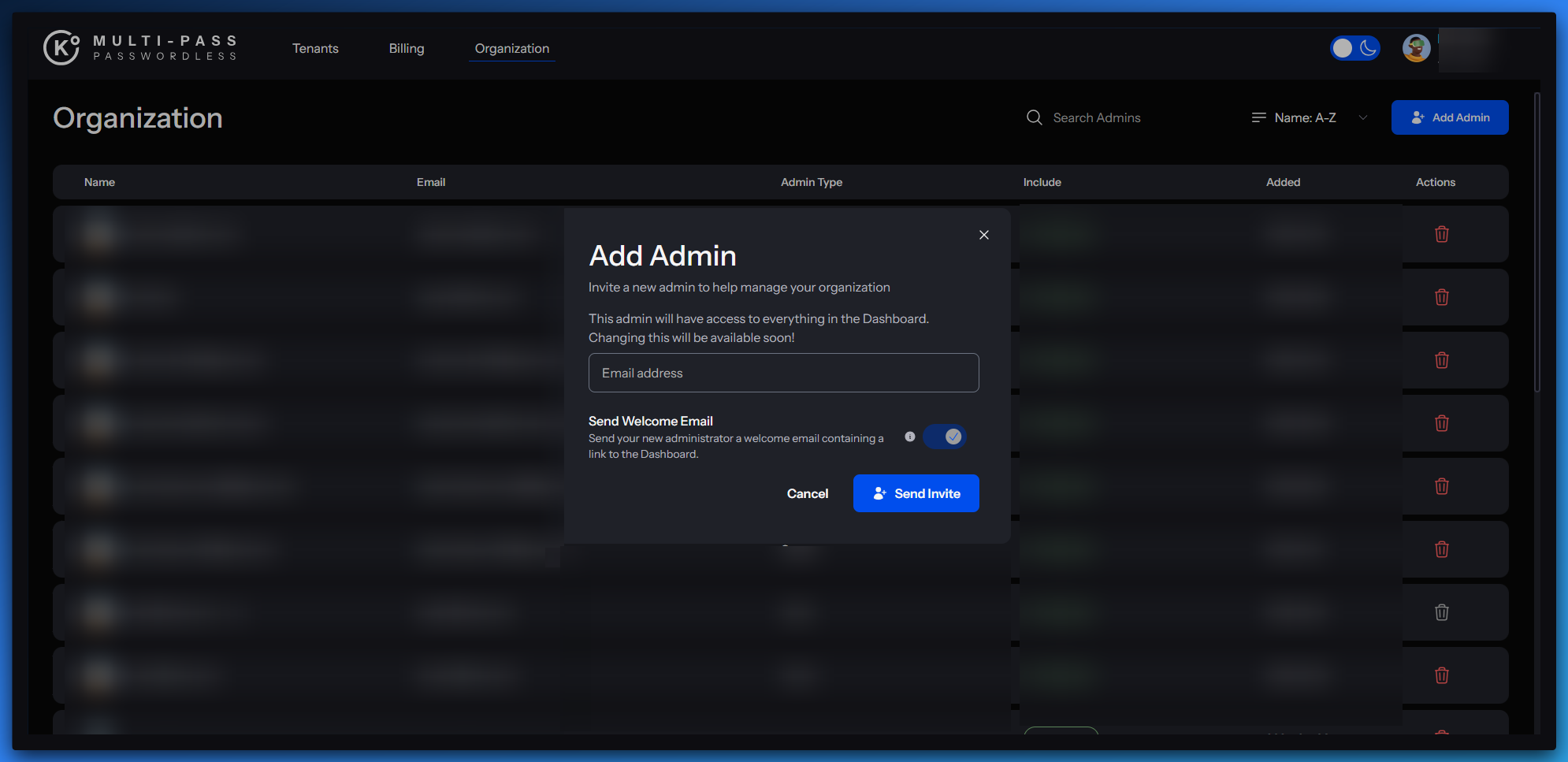Viewport: 1568px width, 762px height.
Task: Click the info icon beside Send Welcome Email
Action: 910,437
